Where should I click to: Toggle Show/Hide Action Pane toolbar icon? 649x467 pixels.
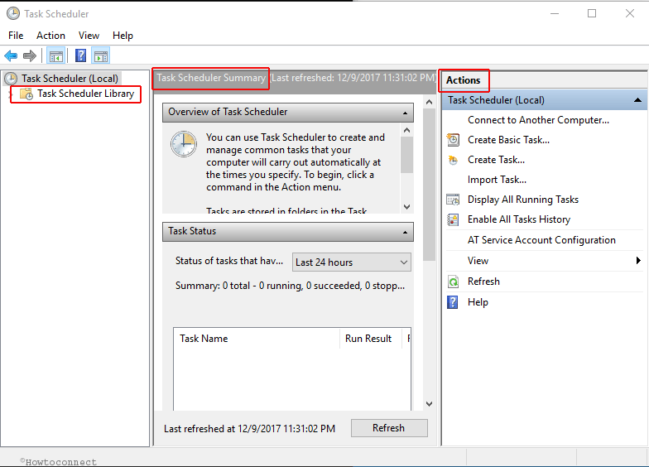[101, 56]
